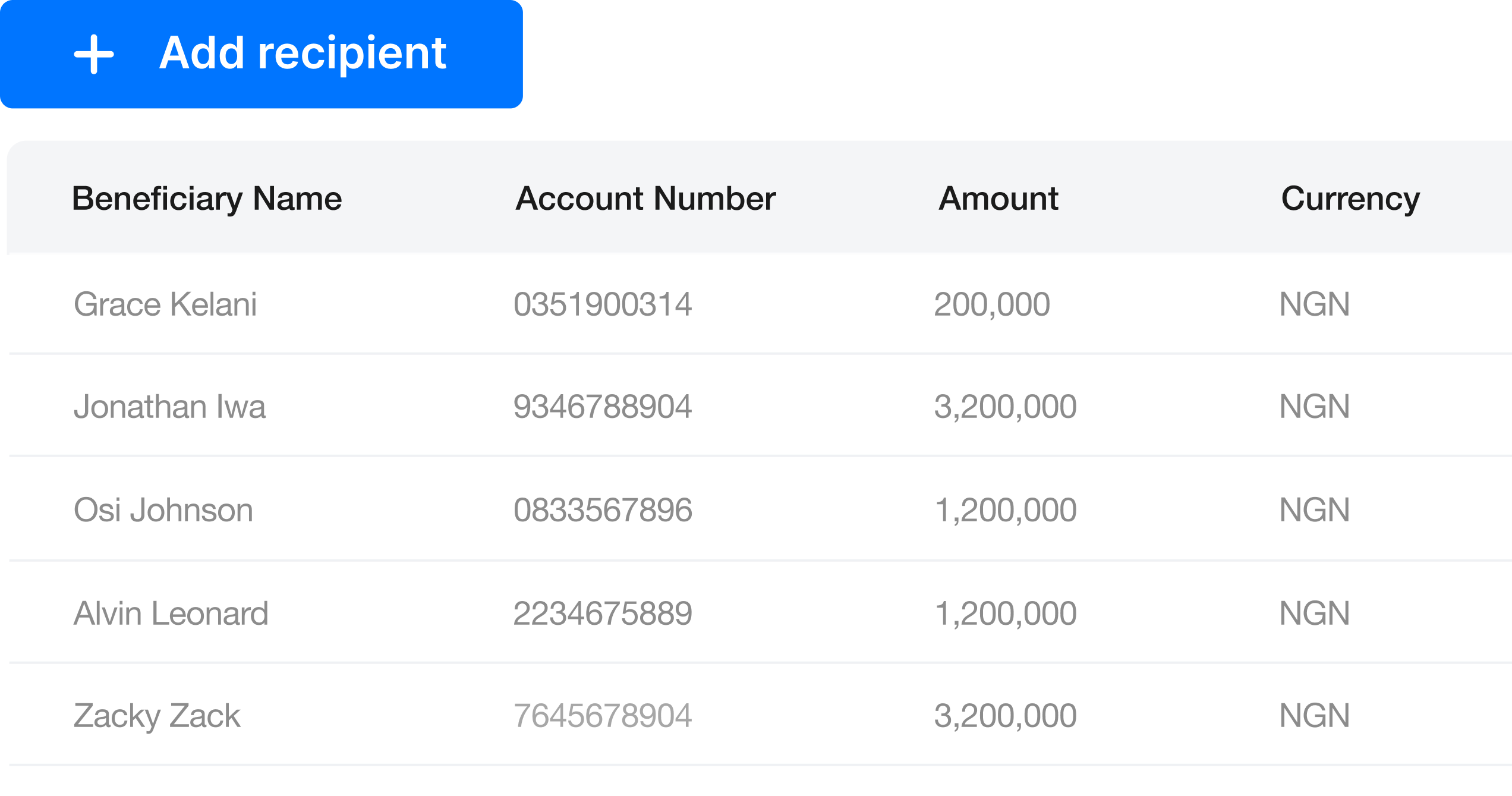Select account number 7645678904
This screenshot has height=796, width=1512.
point(603,716)
